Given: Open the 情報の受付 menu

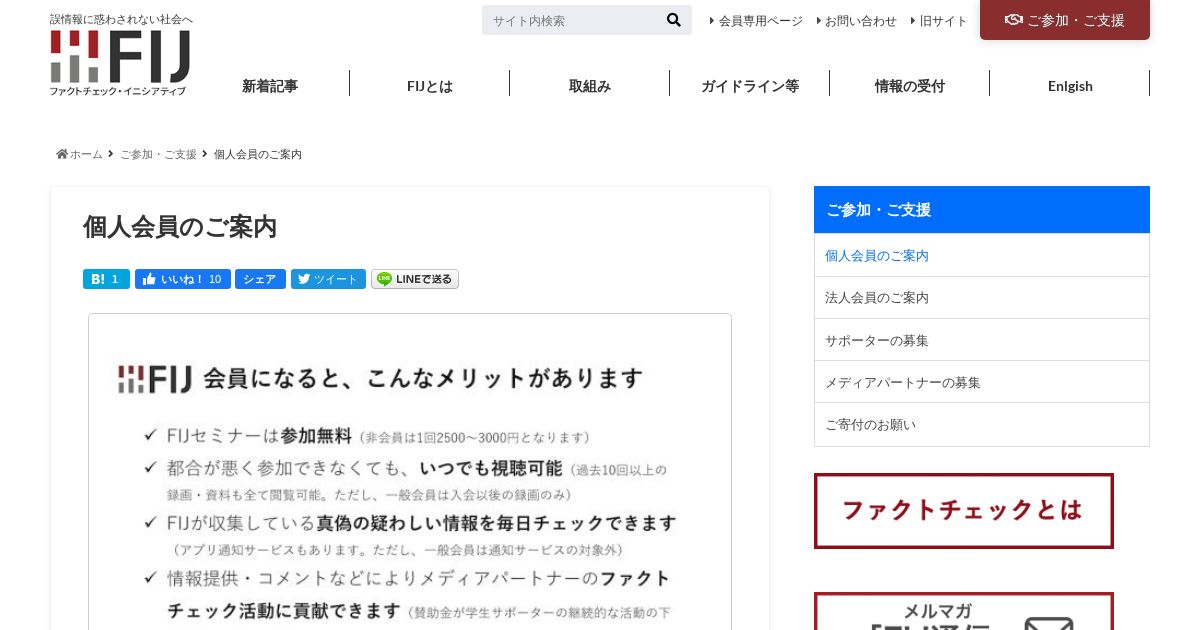Looking at the screenshot, I should tap(910, 86).
